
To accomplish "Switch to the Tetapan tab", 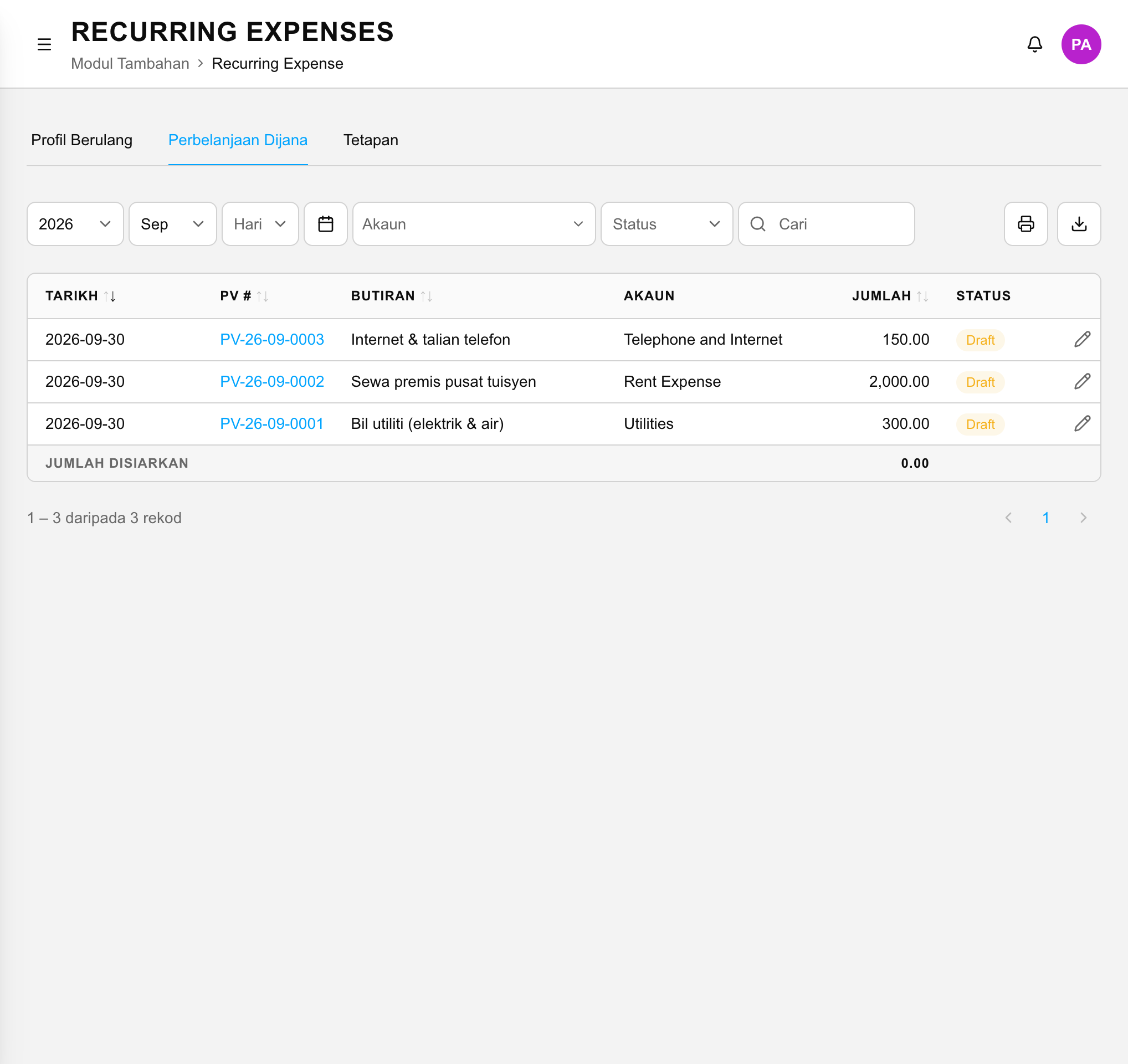I will click(371, 140).
